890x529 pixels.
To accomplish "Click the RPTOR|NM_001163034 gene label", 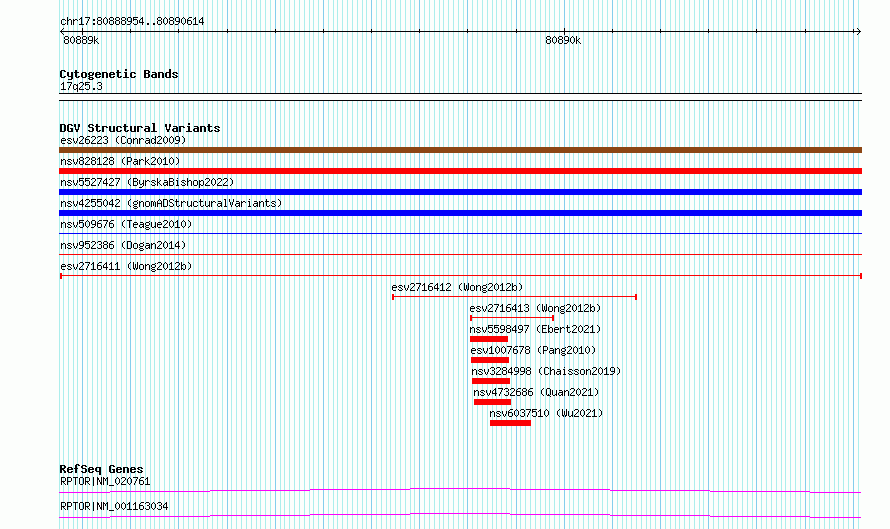I will click(114, 506).
